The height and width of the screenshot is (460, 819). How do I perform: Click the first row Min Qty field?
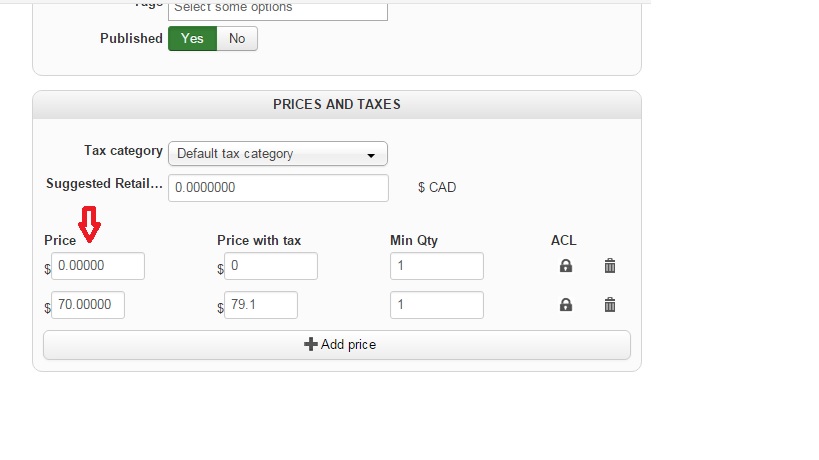pyautogui.click(x=436, y=266)
